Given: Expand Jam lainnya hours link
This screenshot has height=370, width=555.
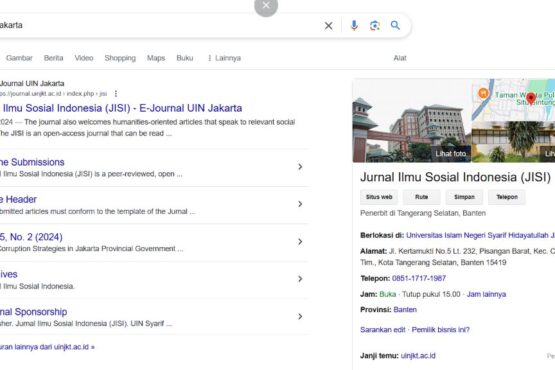Looking at the screenshot, I should (486, 294).
